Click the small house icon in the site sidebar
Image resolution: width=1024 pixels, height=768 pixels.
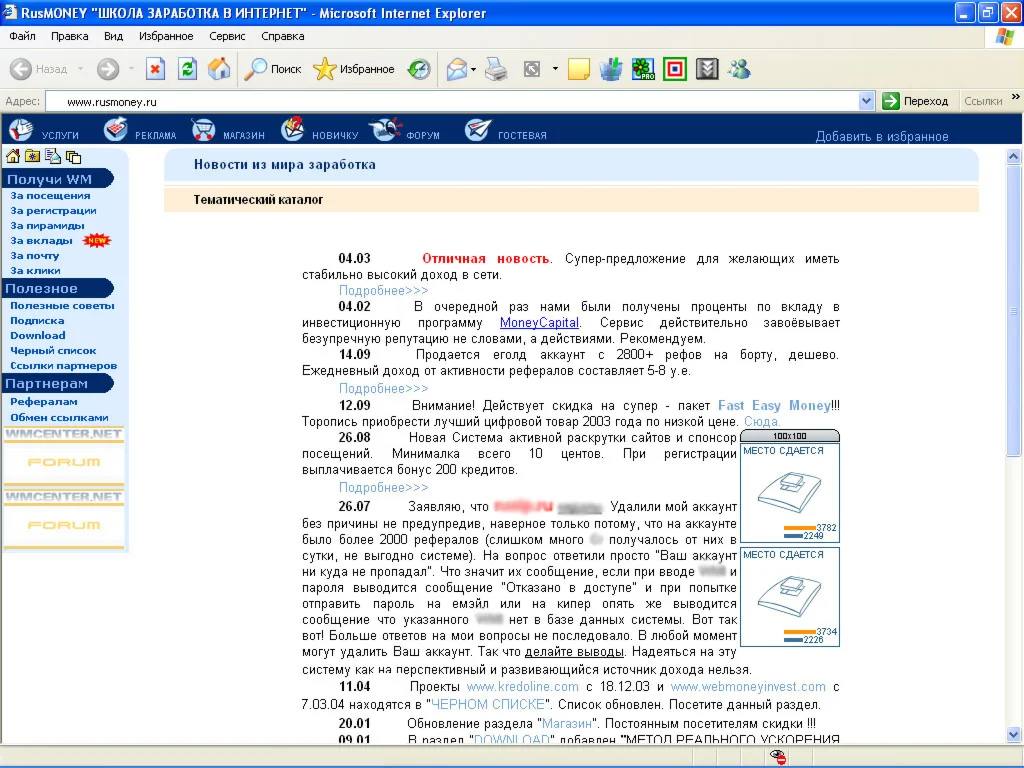point(13,156)
